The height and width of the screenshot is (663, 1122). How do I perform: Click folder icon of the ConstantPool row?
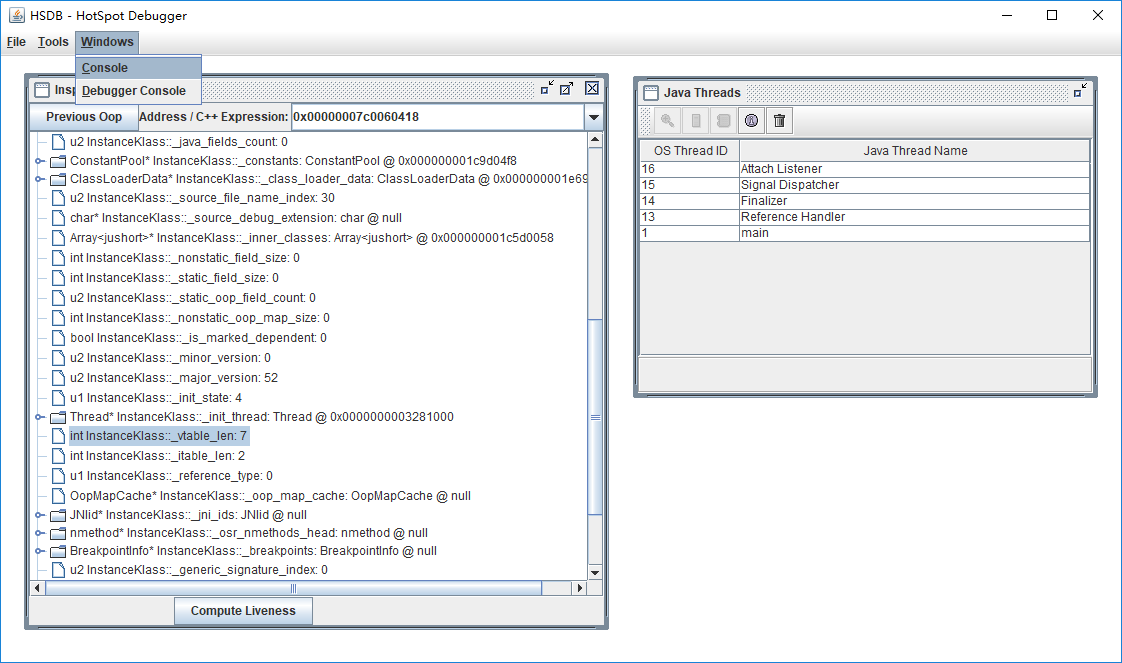click(58, 161)
